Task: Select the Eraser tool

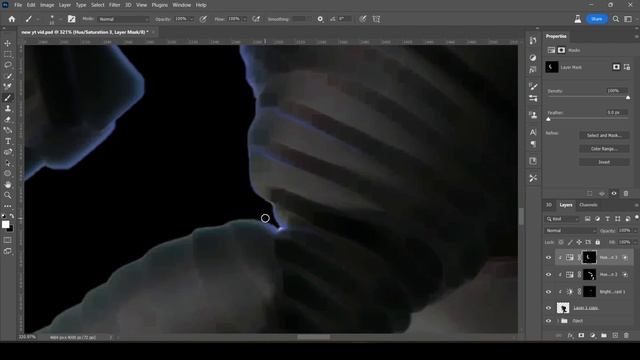Action: (x=8, y=119)
